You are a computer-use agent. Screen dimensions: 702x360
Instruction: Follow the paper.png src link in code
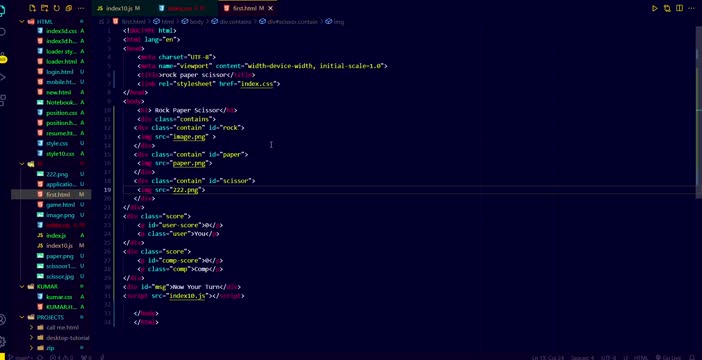[189, 163]
